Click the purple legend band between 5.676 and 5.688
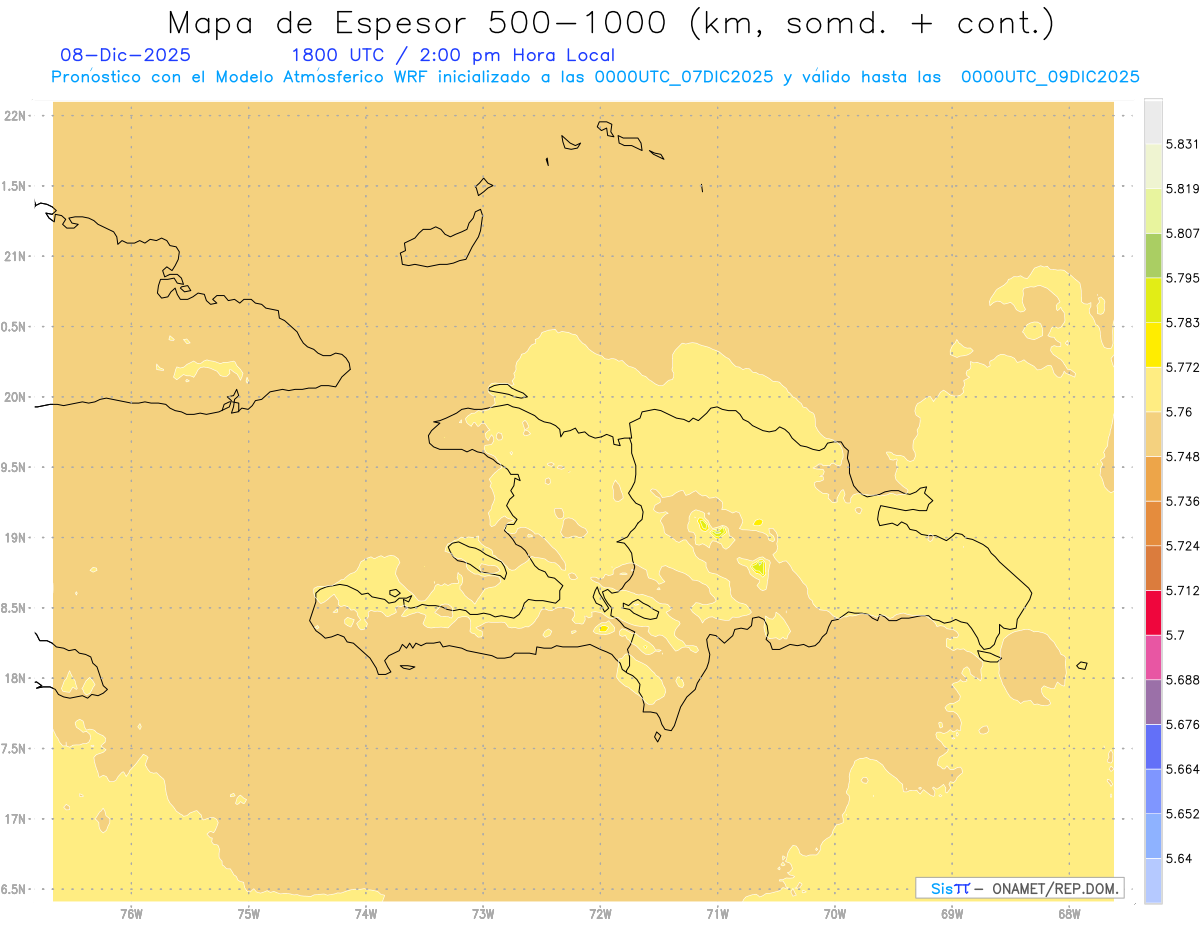The image size is (1200, 927). coord(1153,702)
